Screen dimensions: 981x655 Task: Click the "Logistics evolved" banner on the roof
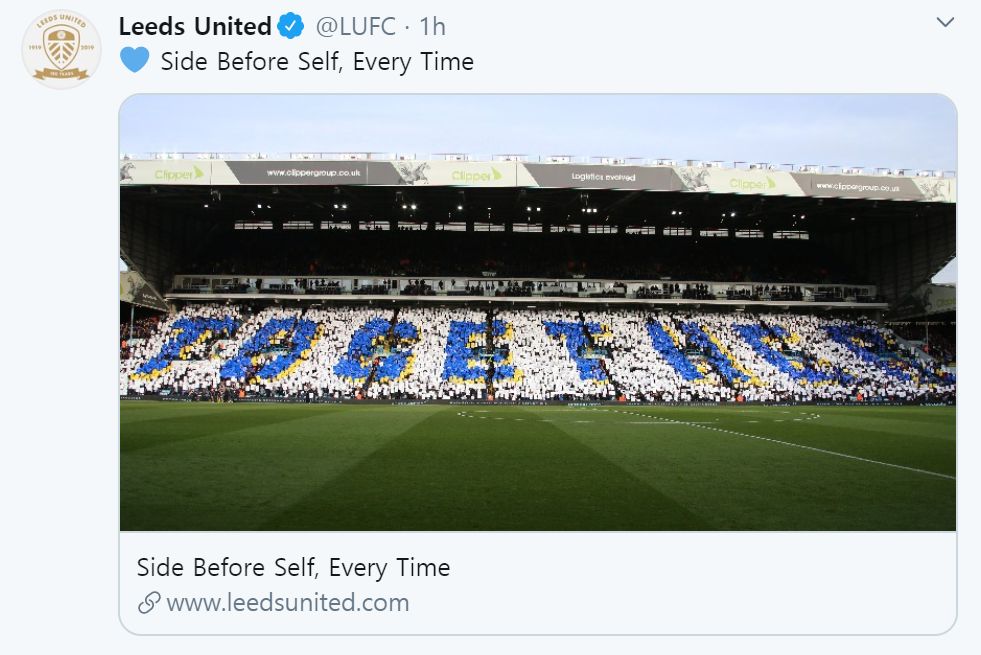tap(603, 177)
